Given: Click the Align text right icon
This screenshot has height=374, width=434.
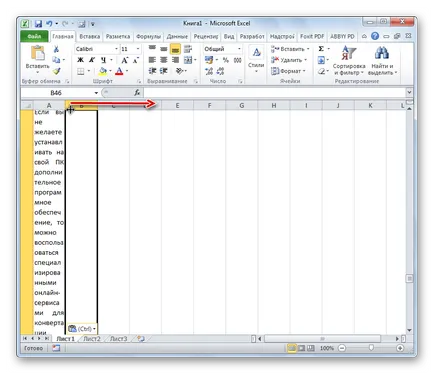Looking at the screenshot, I should [175, 60].
